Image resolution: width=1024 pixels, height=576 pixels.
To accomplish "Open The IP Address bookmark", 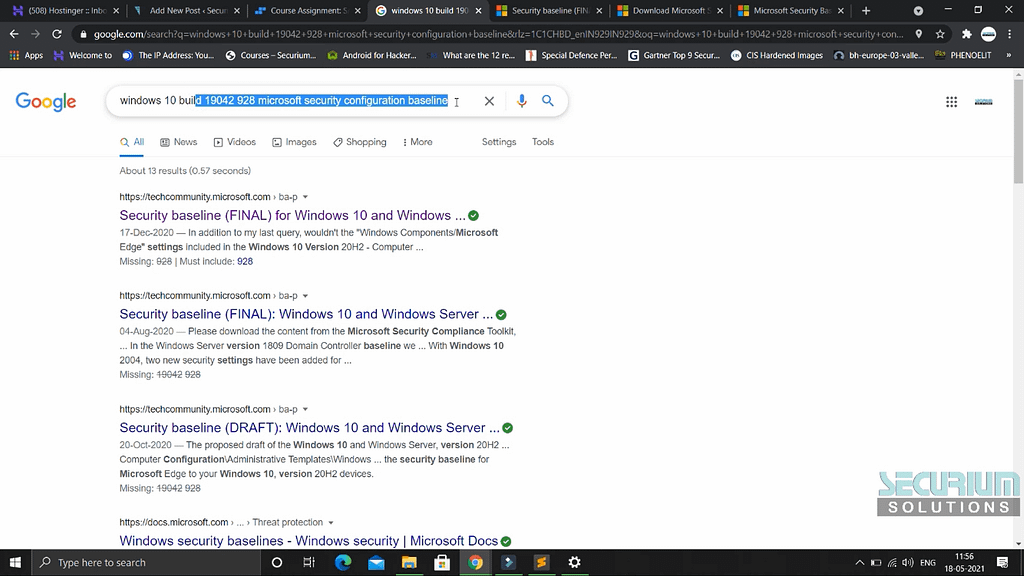I will (x=168, y=56).
